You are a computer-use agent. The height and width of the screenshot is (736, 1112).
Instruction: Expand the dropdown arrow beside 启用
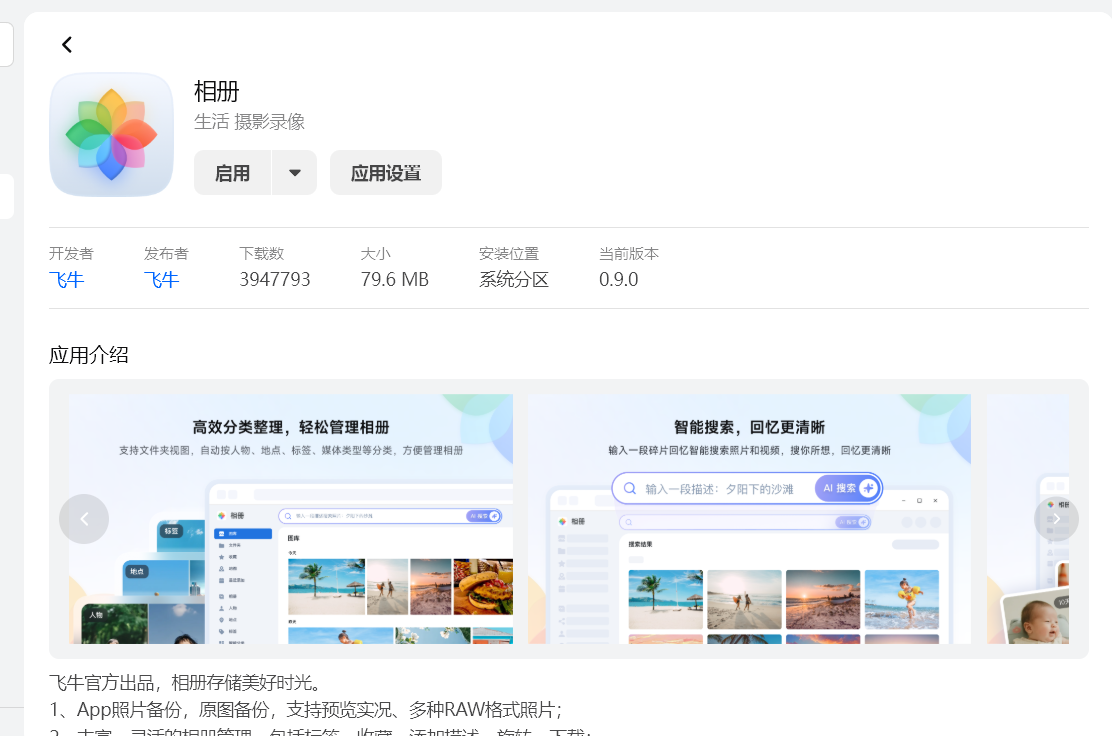[294, 173]
